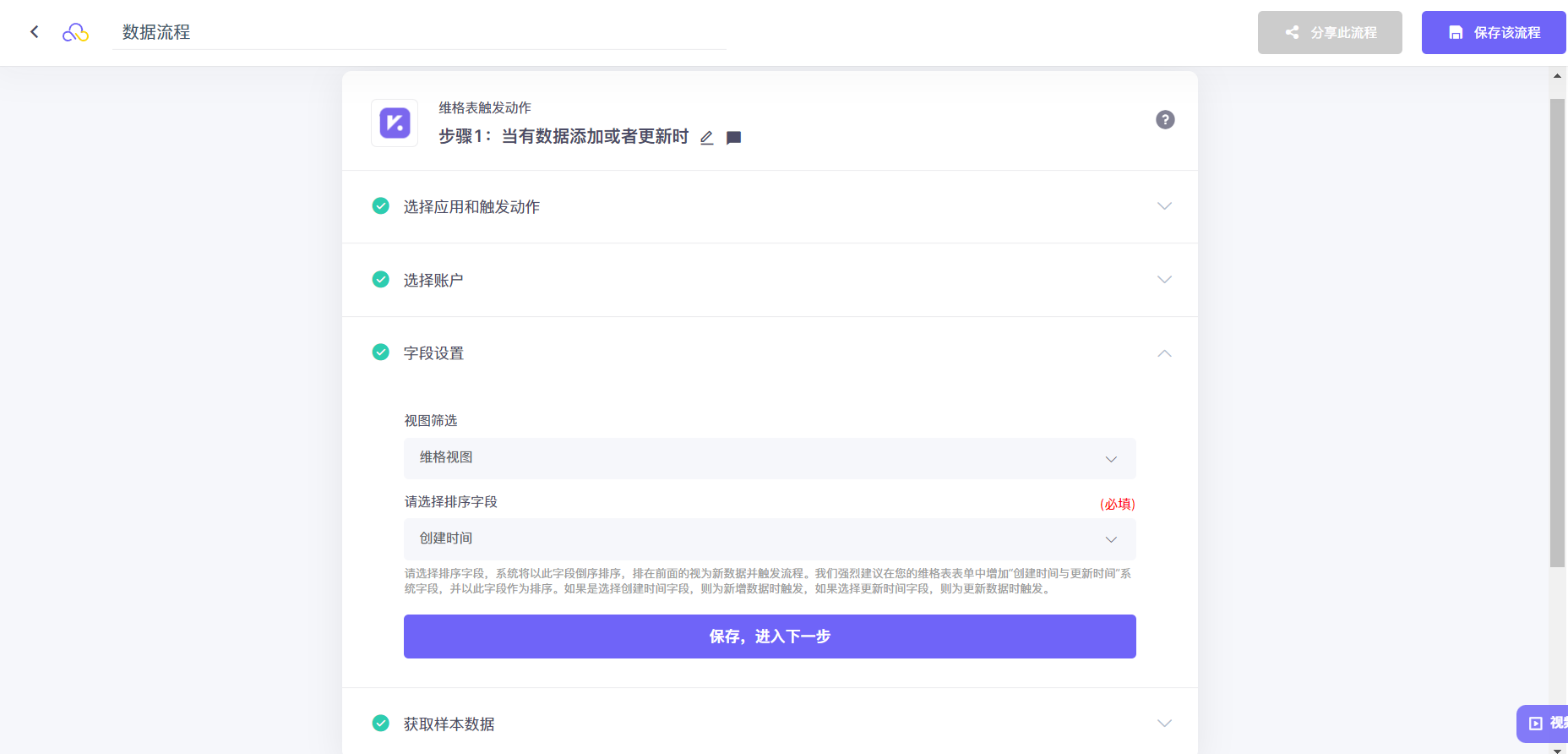Open the comment note icon beside step title
The height and width of the screenshot is (754, 1568).
734,138
